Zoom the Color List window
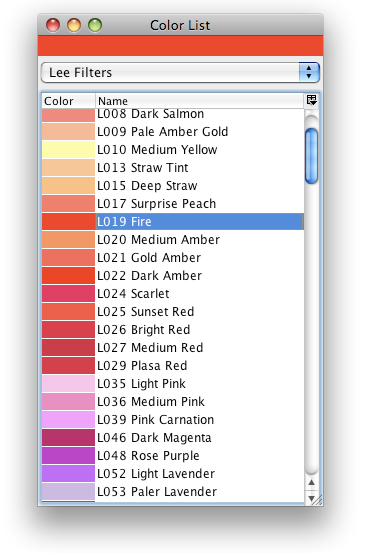 click(95, 25)
